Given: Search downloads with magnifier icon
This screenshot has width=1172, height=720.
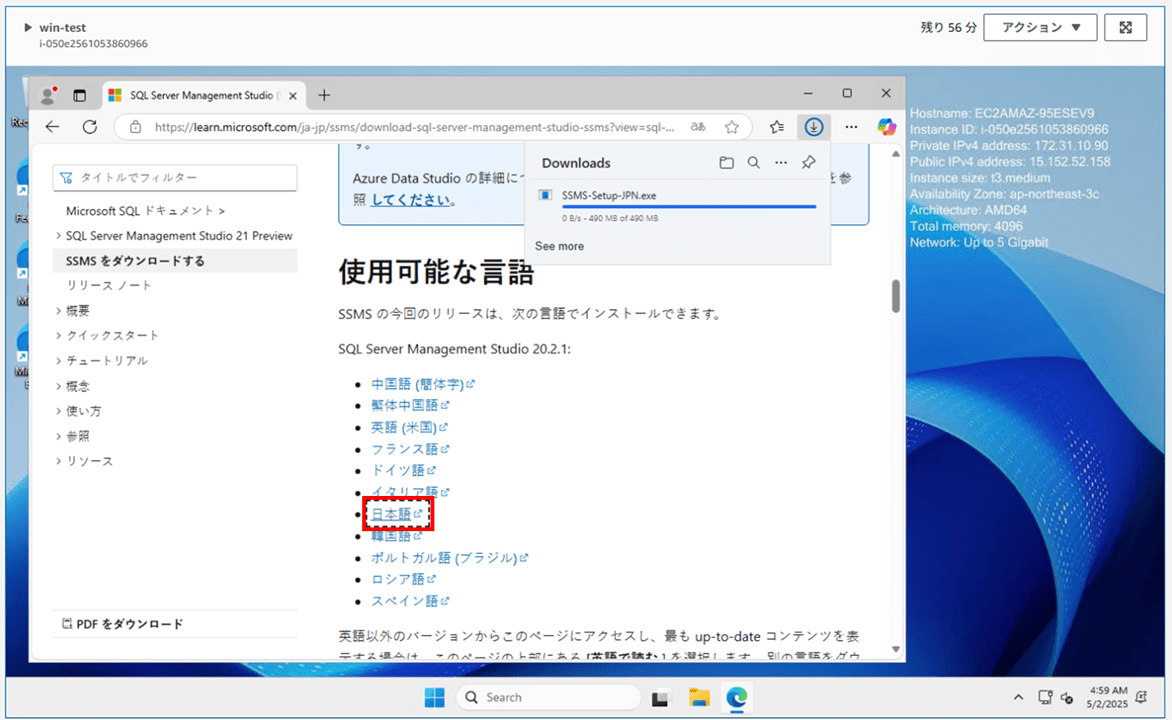Looking at the screenshot, I should (753, 162).
